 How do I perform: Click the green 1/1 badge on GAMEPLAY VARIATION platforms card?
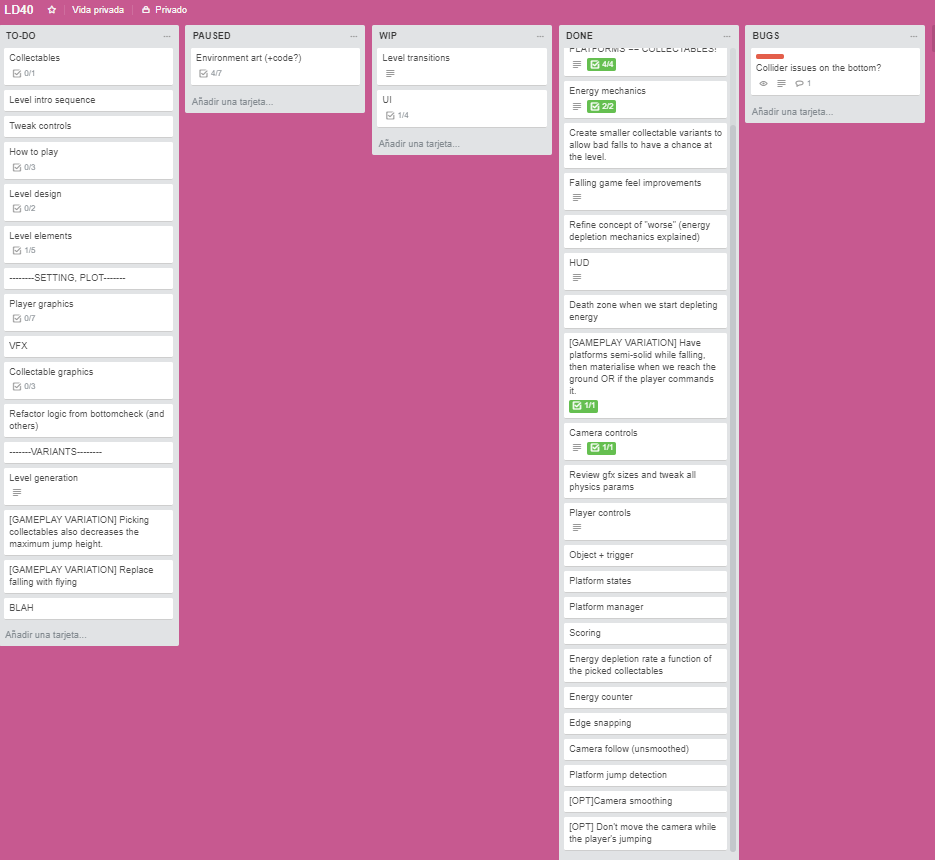(x=583, y=406)
